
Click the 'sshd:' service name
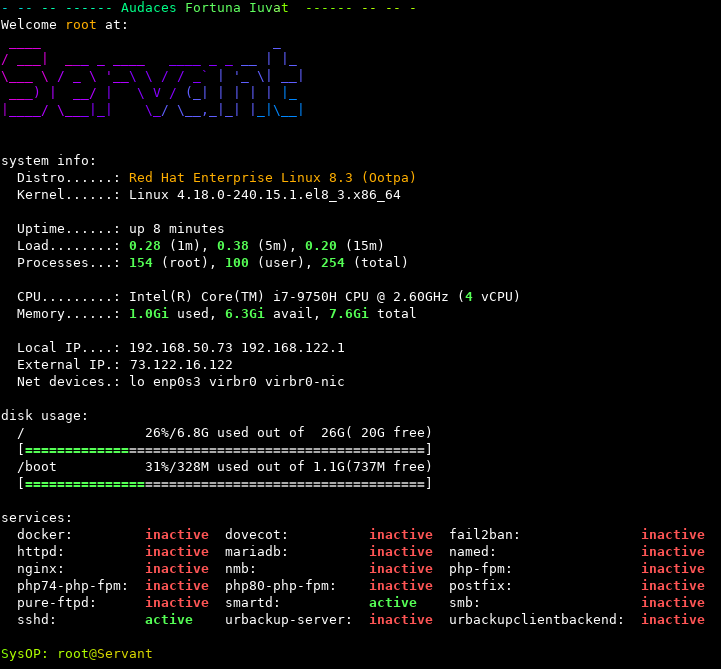tap(36, 620)
